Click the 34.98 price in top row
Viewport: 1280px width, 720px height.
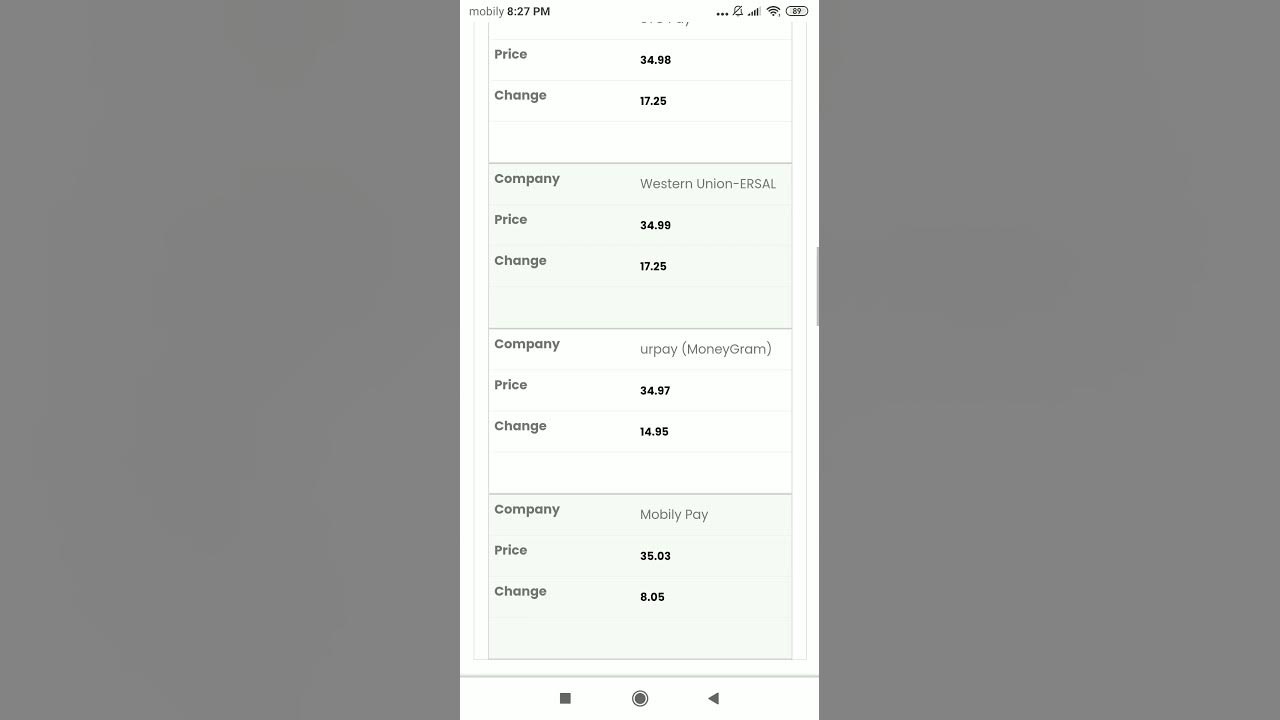pyautogui.click(x=655, y=60)
